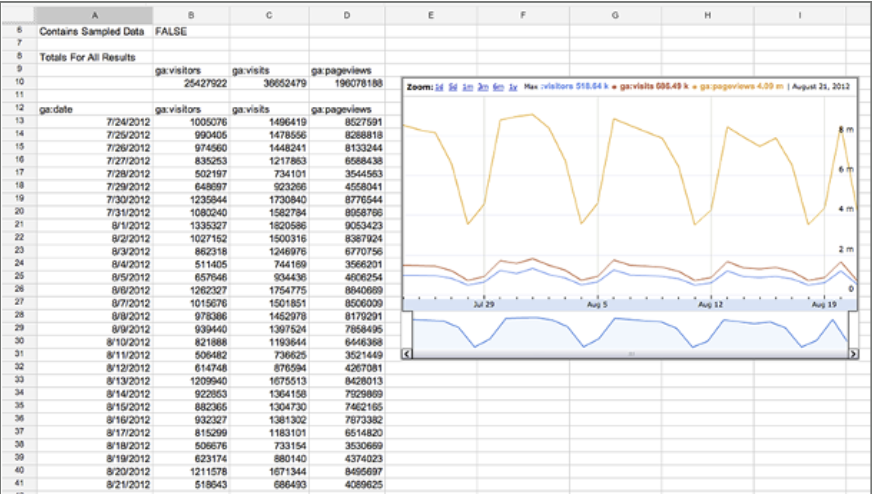Set chart zoom to 5d
This screenshot has height=494, width=872.
pos(453,87)
